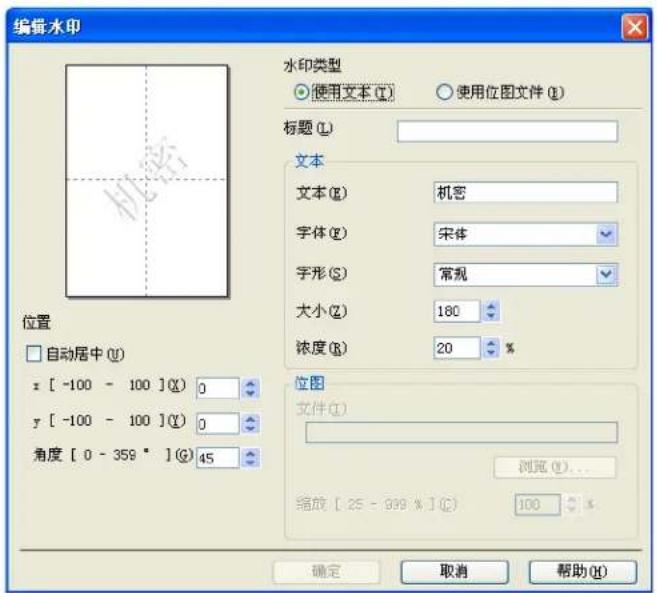Decrease 浓度 with the down arrow

click(491, 353)
